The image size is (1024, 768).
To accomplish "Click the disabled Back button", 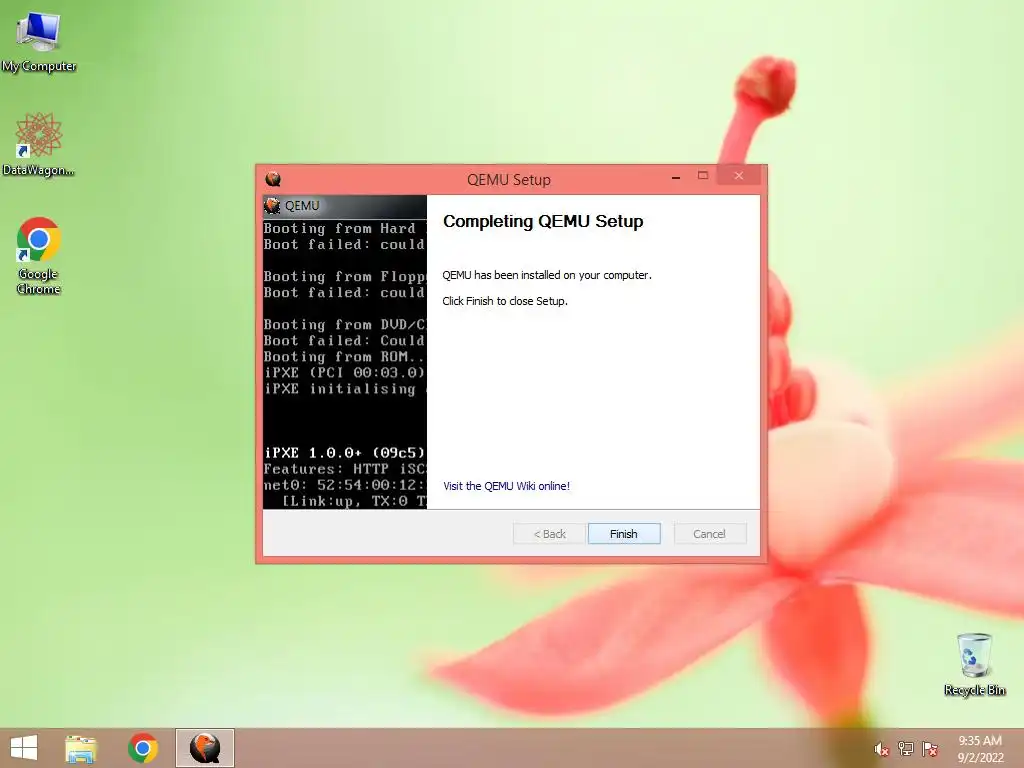I will [x=549, y=534].
